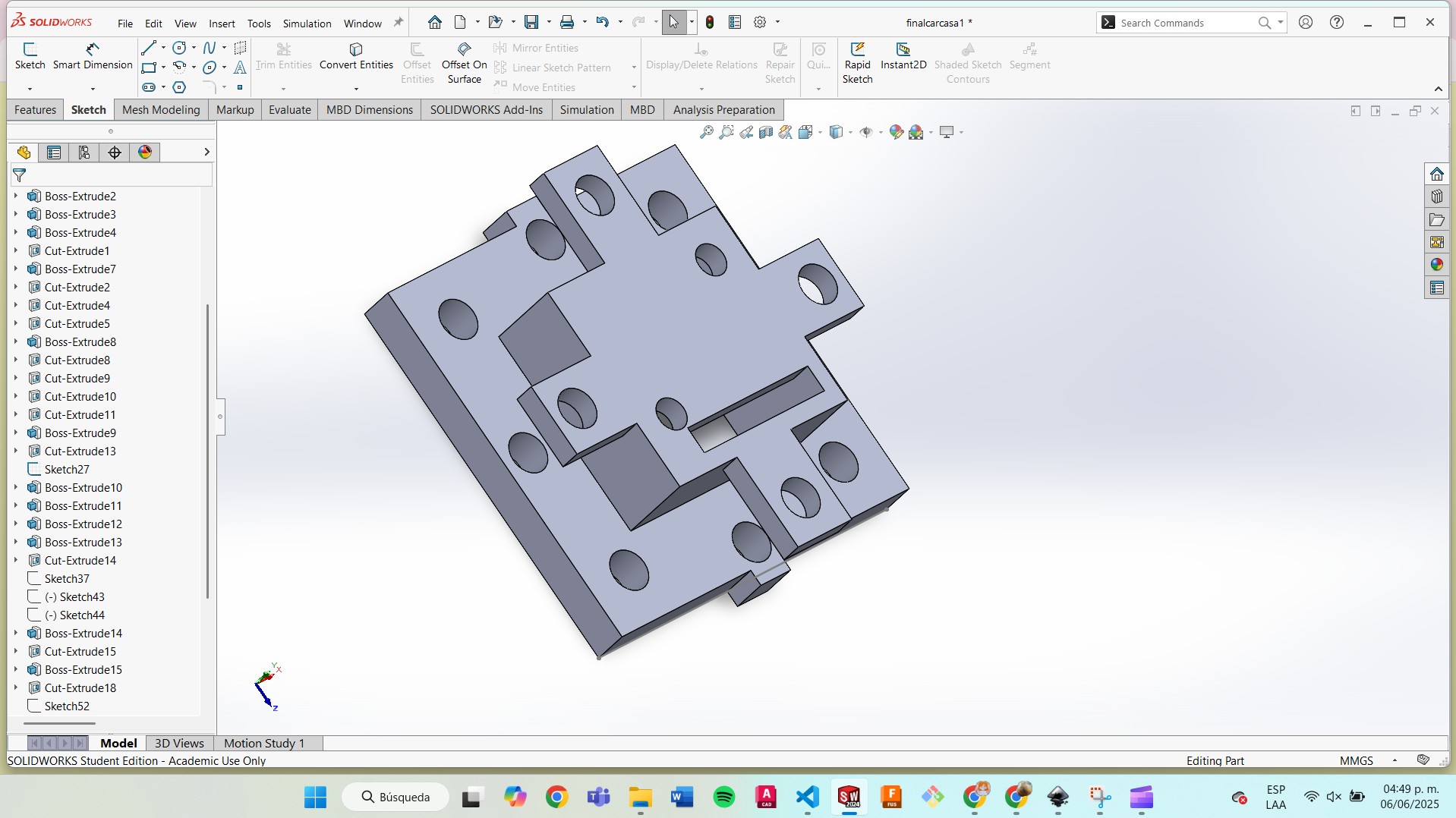Viewport: 1456px width, 818px height.
Task: Select Boss-Extrude14 in the feature tree
Action: [x=83, y=633]
